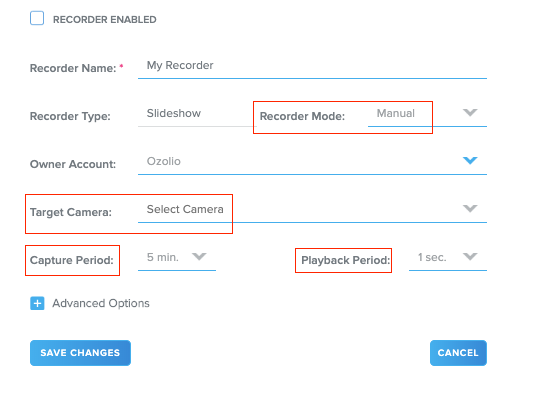Enable the Recorder Enabled checkbox
The width and height of the screenshot is (547, 408).
tap(37, 18)
